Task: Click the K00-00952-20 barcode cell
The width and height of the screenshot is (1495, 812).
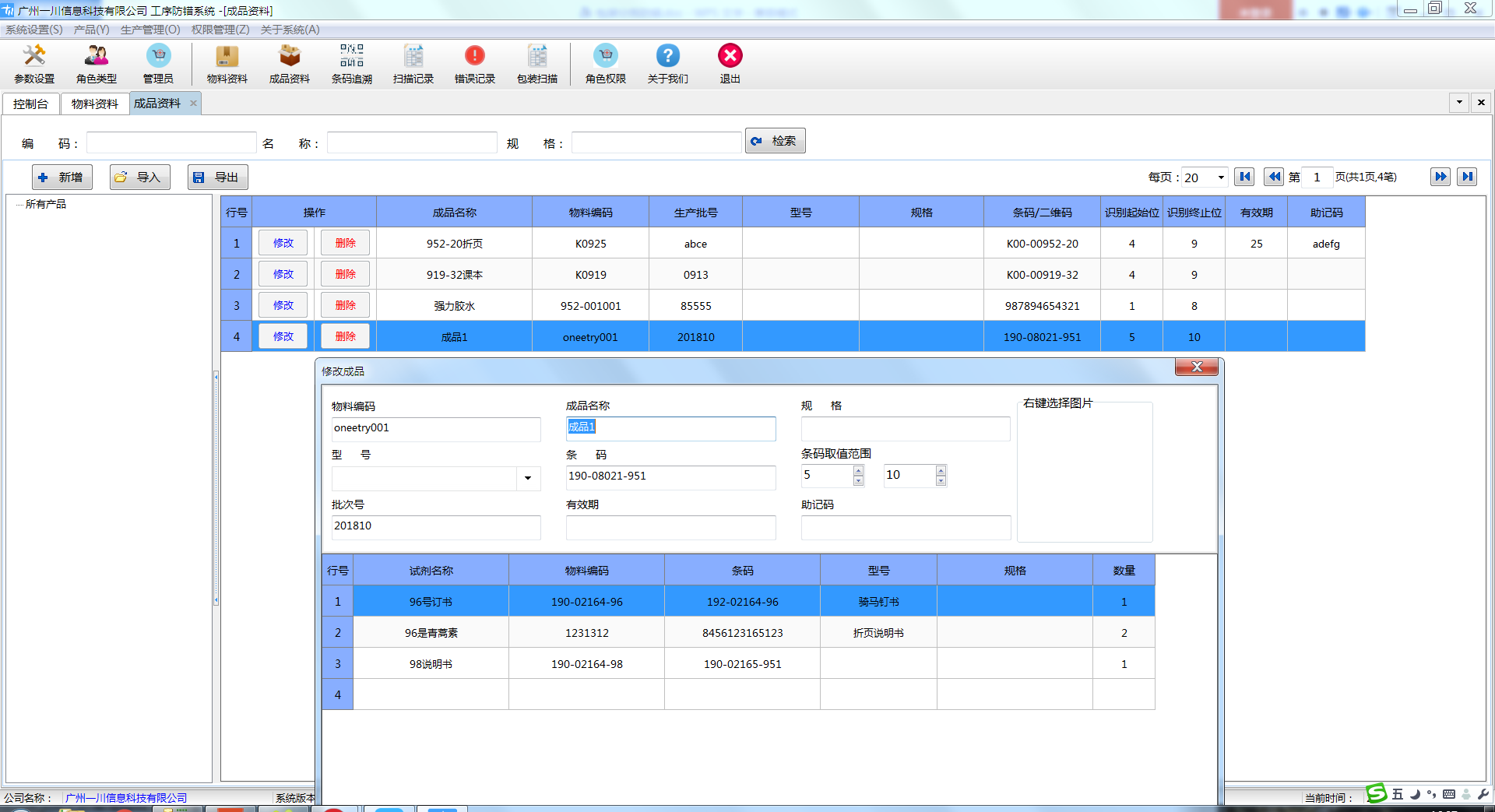Action: pyautogui.click(x=1042, y=244)
